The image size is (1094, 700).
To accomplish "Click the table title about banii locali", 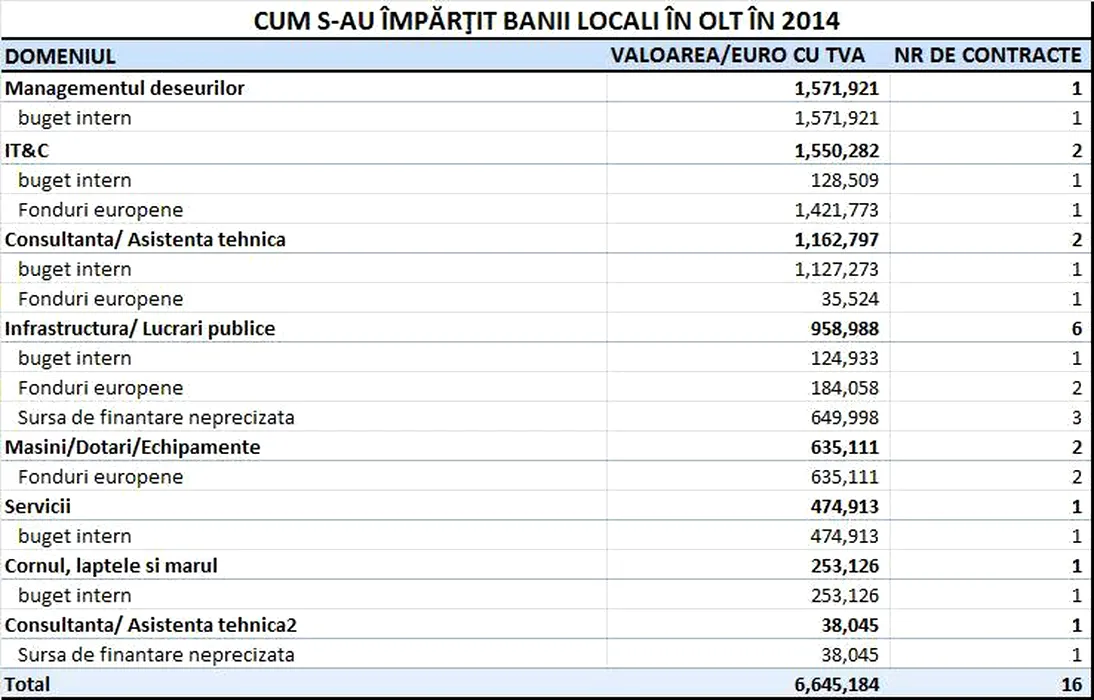I will [546, 20].
